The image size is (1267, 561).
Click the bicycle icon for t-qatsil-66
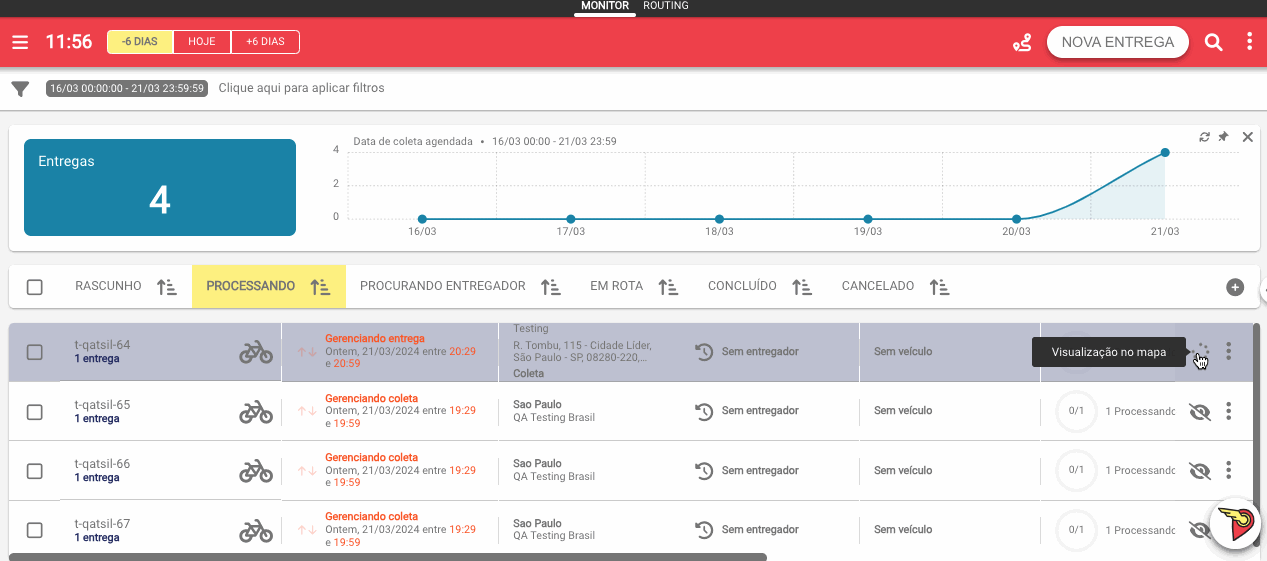pyautogui.click(x=256, y=470)
